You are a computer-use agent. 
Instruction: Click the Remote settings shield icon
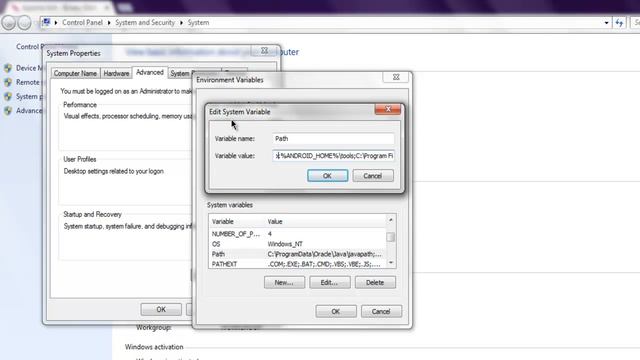[8, 82]
